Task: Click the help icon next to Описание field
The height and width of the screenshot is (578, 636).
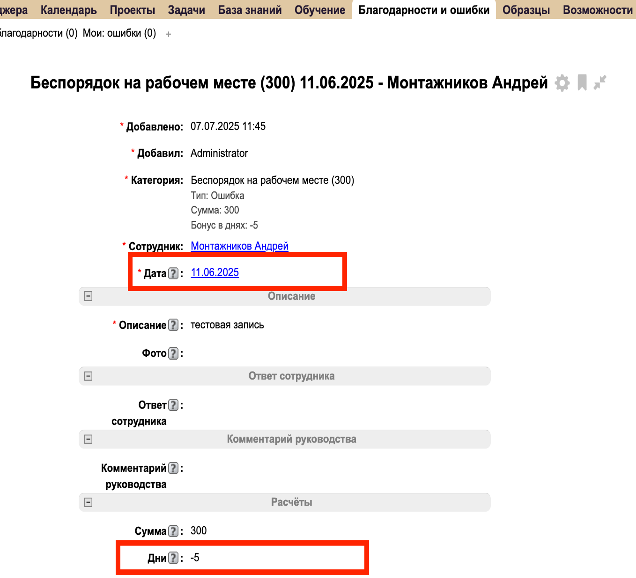Action: coord(173,325)
